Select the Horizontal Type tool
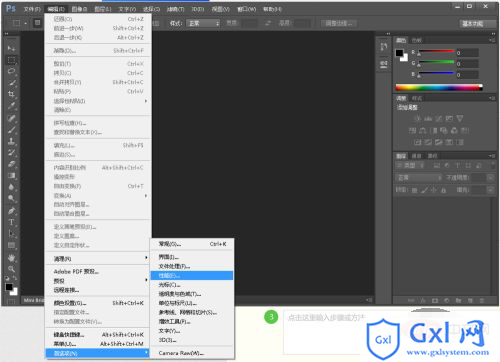The width and height of the screenshot is (500, 362). [x=11, y=222]
